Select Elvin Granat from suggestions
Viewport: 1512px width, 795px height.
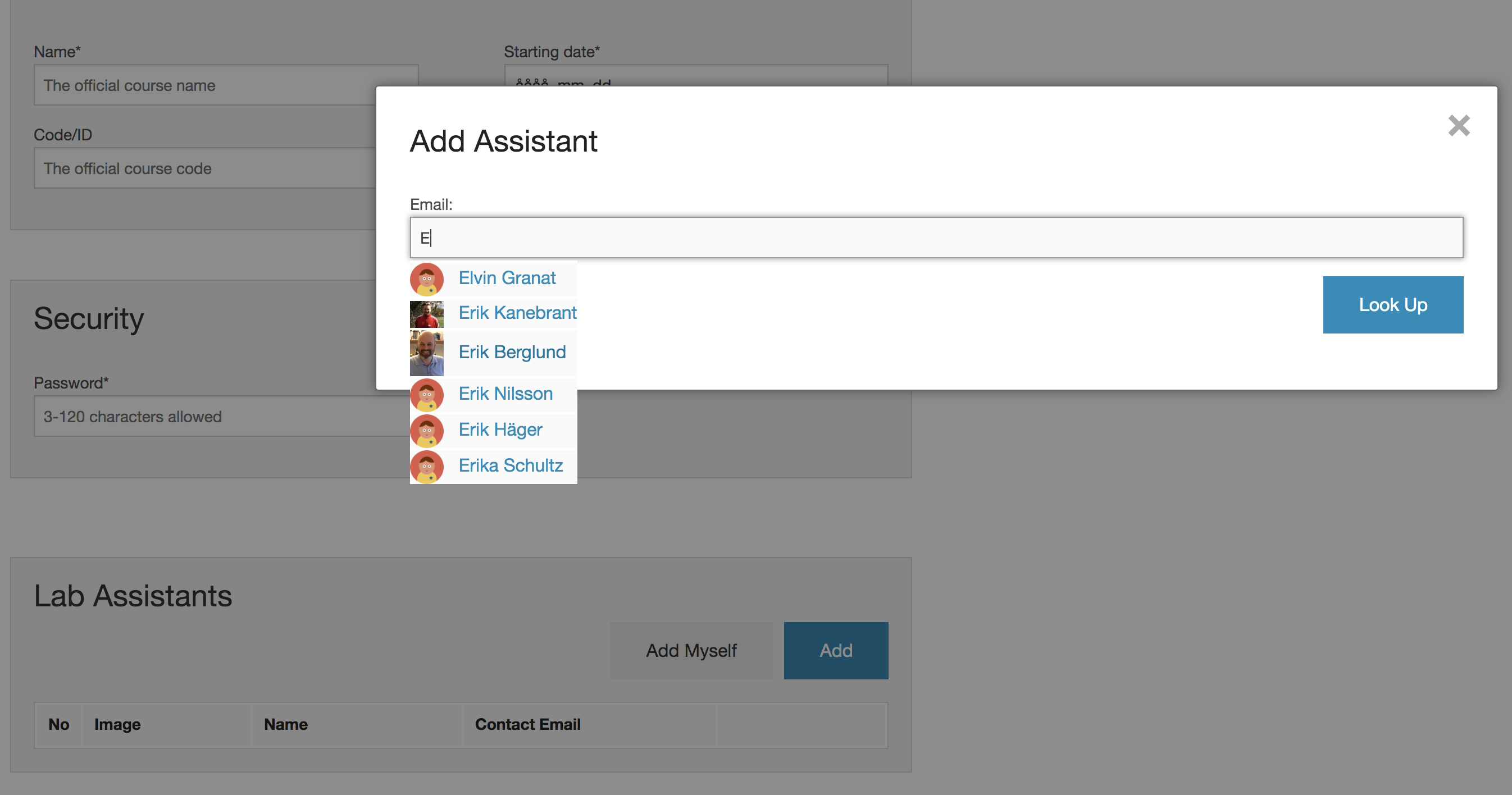click(507, 277)
